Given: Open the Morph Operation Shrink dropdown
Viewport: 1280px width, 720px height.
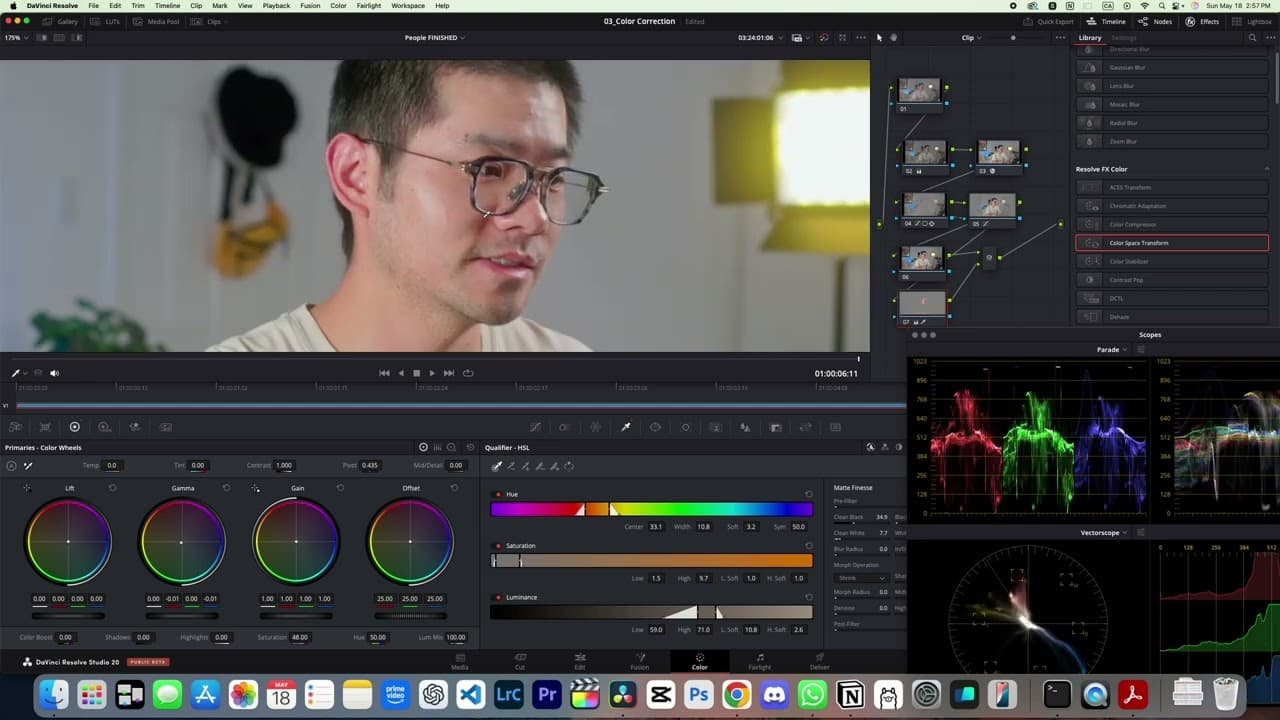Looking at the screenshot, I should (x=862, y=577).
